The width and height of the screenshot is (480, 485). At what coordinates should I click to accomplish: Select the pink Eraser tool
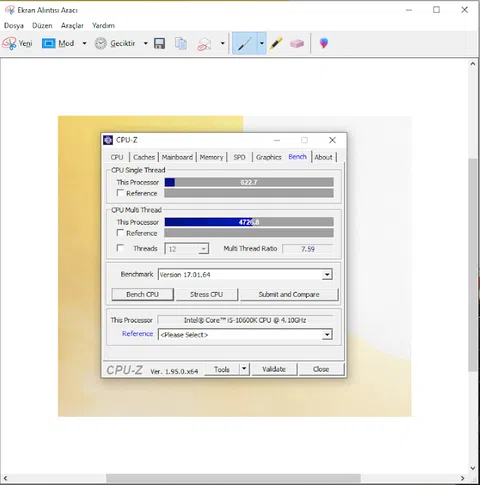click(297, 43)
